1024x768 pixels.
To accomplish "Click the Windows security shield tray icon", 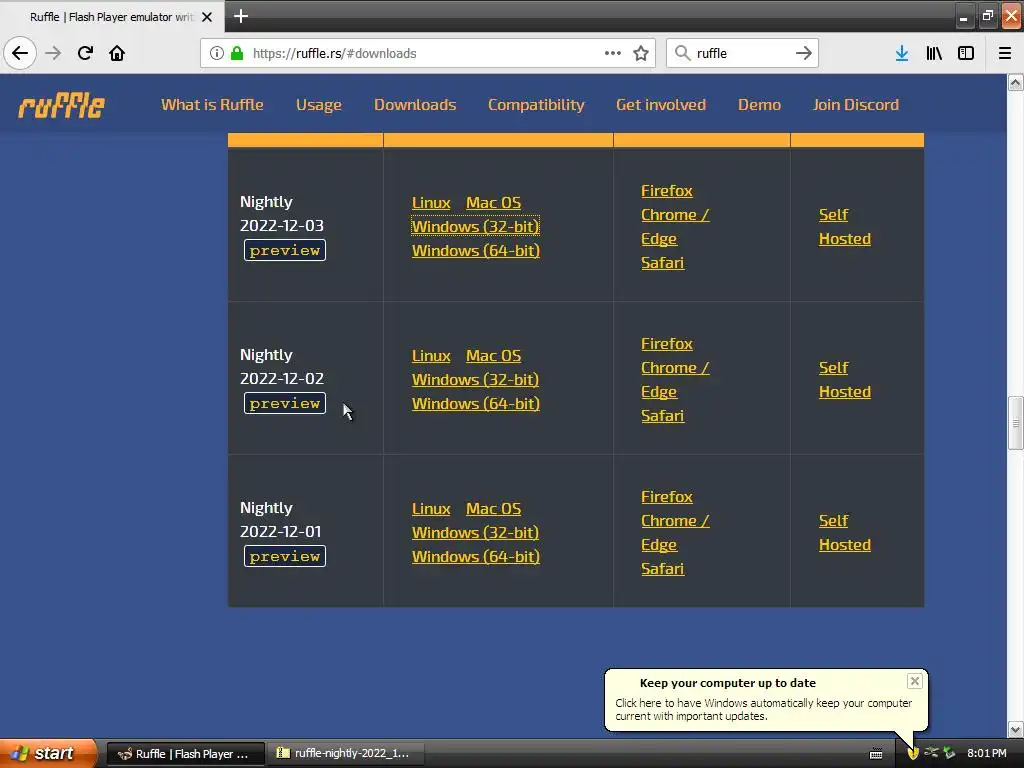I will click(x=913, y=753).
